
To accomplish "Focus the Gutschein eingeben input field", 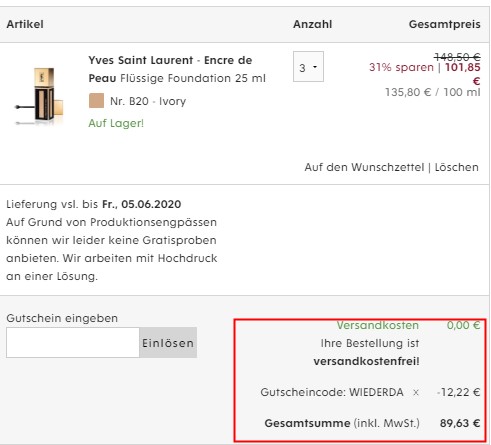I will tap(73, 343).
